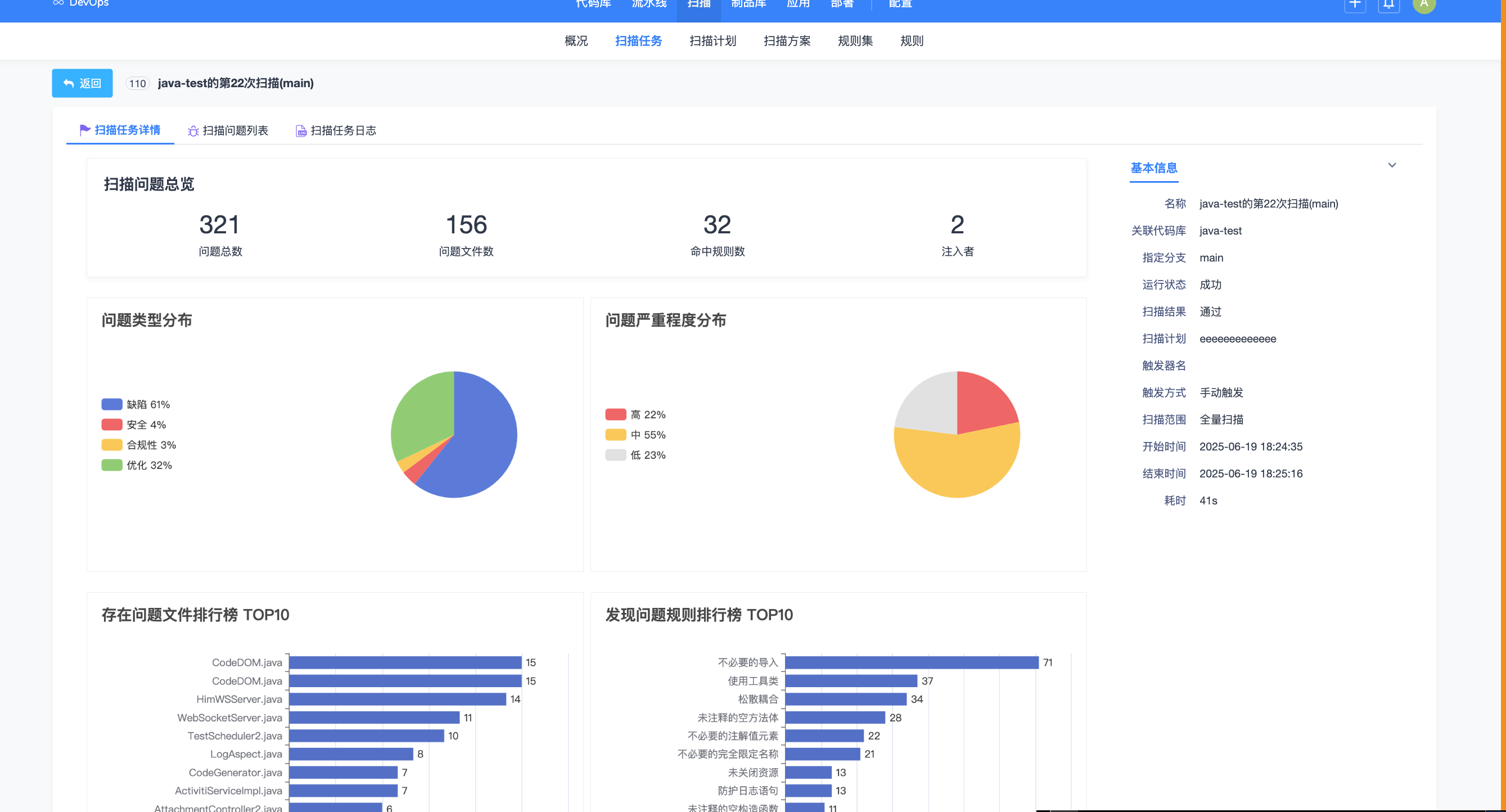Click the 基本信息 tab heading
The height and width of the screenshot is (812, 1506).
tap(1153, 168)
